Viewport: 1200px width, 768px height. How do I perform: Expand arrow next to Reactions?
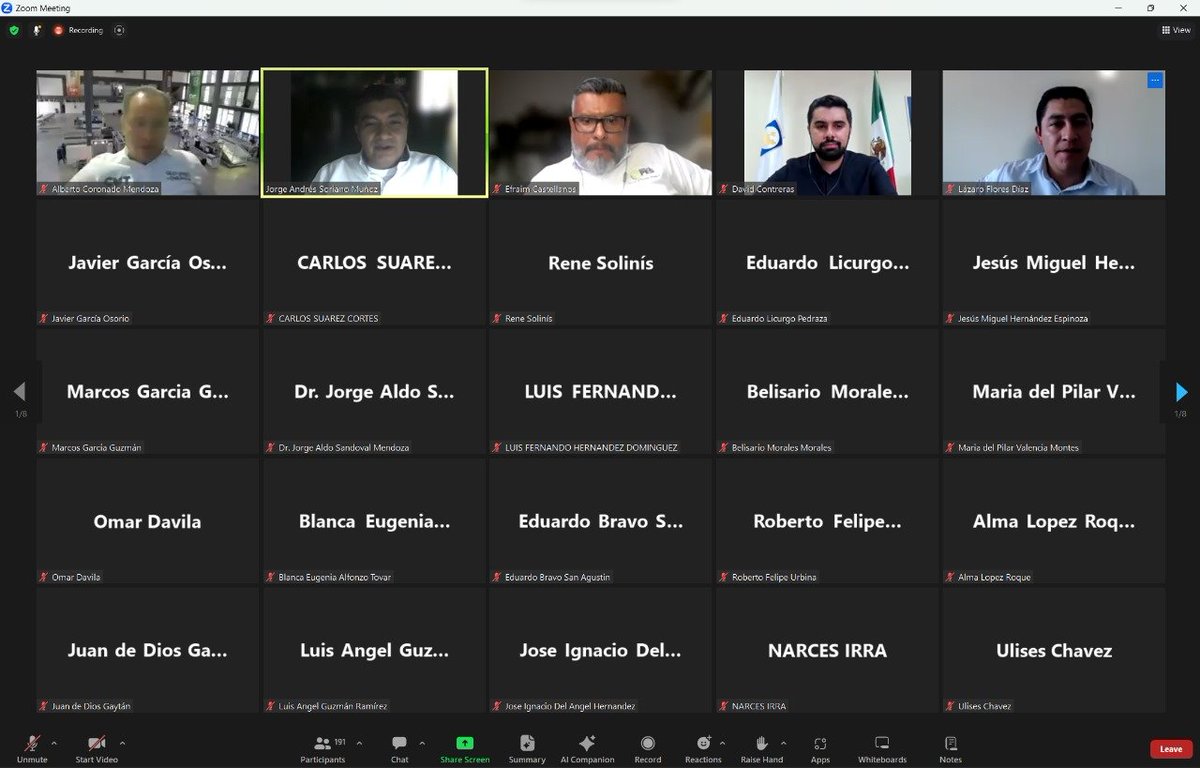722,743
